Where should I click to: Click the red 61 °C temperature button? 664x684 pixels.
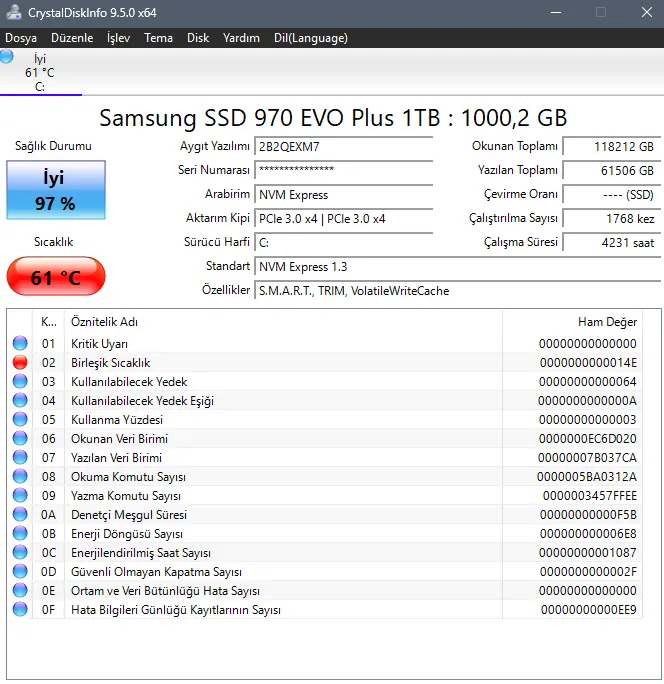56,277
